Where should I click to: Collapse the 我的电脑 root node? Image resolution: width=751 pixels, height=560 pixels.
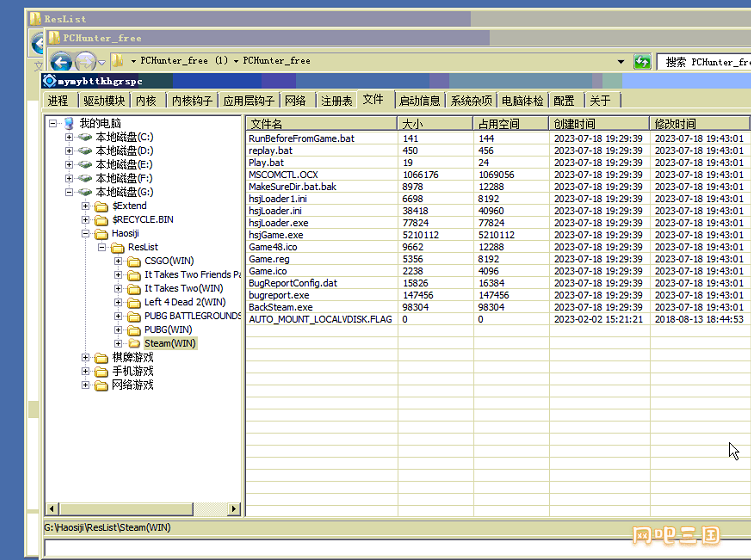coord(53,123)
